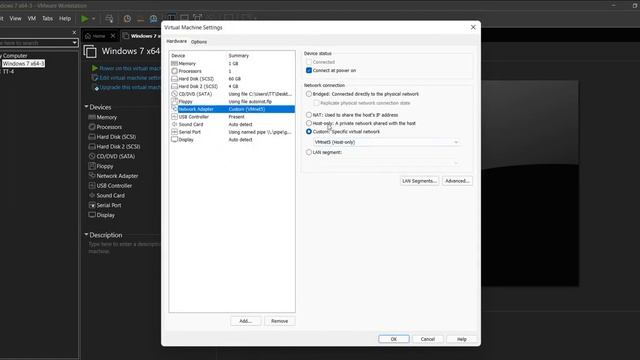Open the LAN segment dropdown list
The image size is (640, 360).
pyautogui.click(x=387, y=162)
